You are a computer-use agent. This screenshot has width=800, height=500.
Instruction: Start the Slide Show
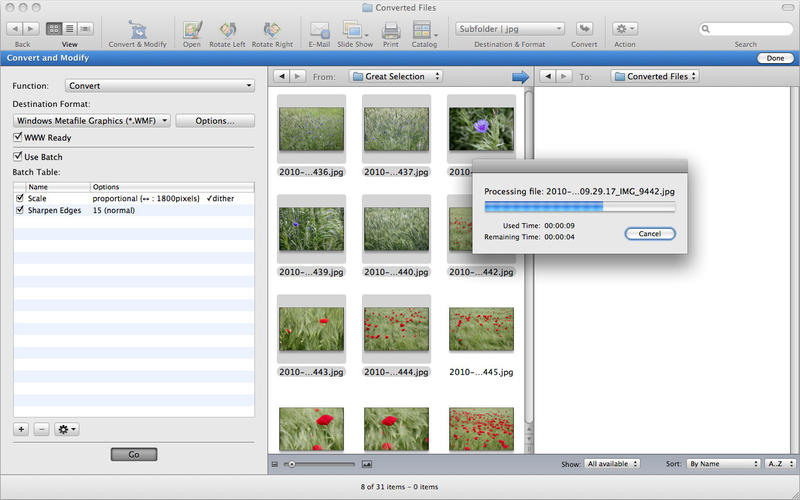pyautogui.click(x=354, y=29)
